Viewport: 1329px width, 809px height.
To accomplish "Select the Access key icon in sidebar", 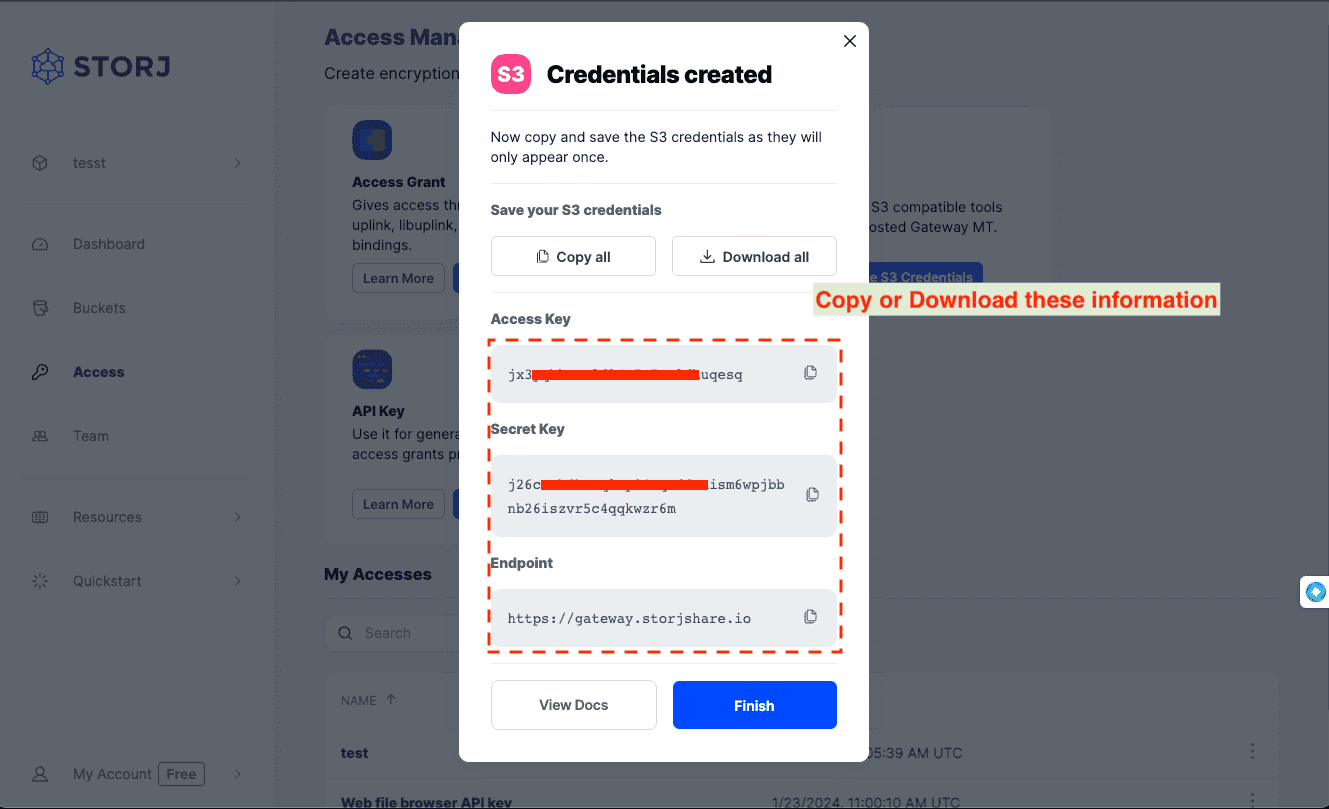I will (x=40, y=372).
